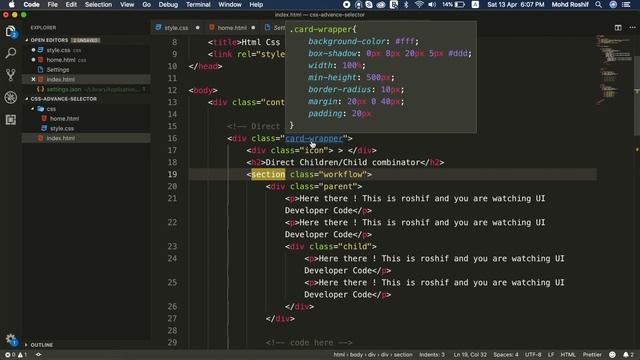This screenshot has width=640, height=360.
Task: Open macOS Notification Center icon
Action: point(627,4)
